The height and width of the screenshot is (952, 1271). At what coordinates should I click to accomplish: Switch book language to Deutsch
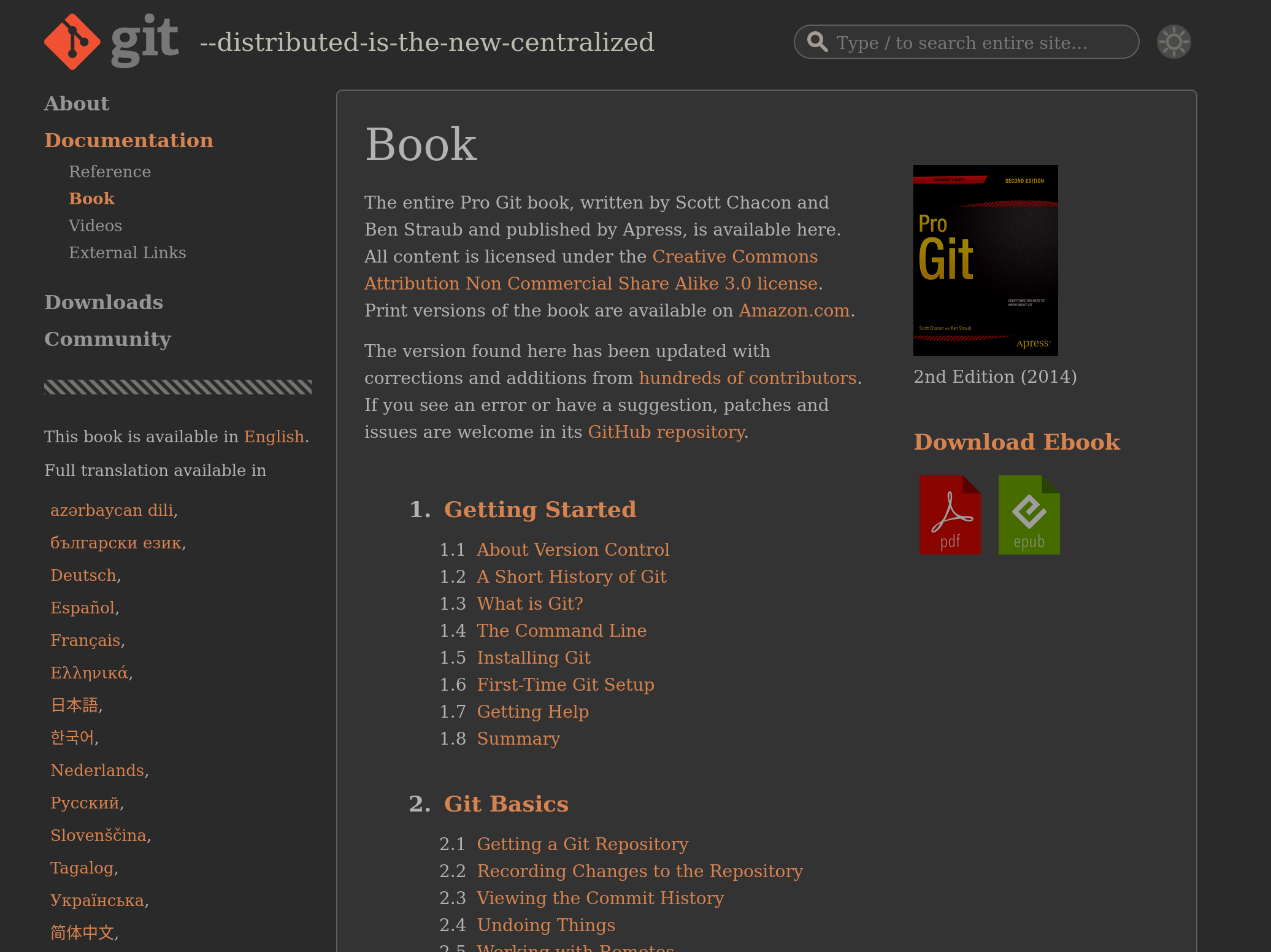83,575
